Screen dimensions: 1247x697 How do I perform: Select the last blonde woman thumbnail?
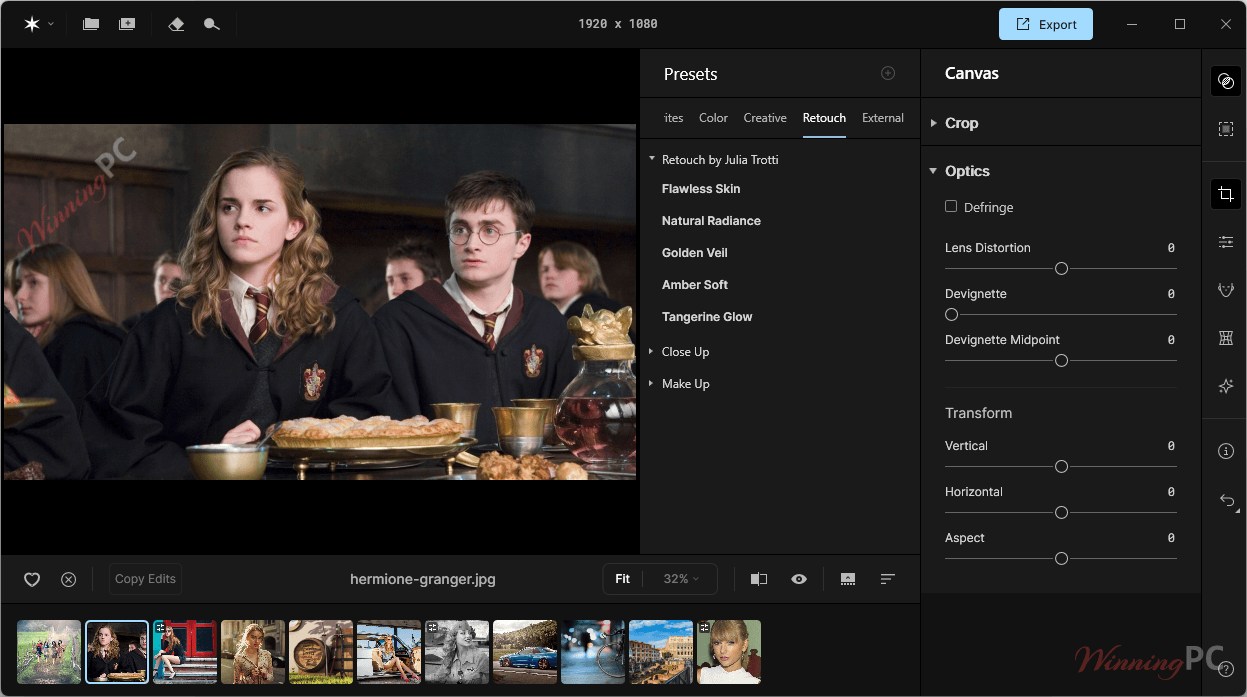pyautogui.click(x=729, y=652)
